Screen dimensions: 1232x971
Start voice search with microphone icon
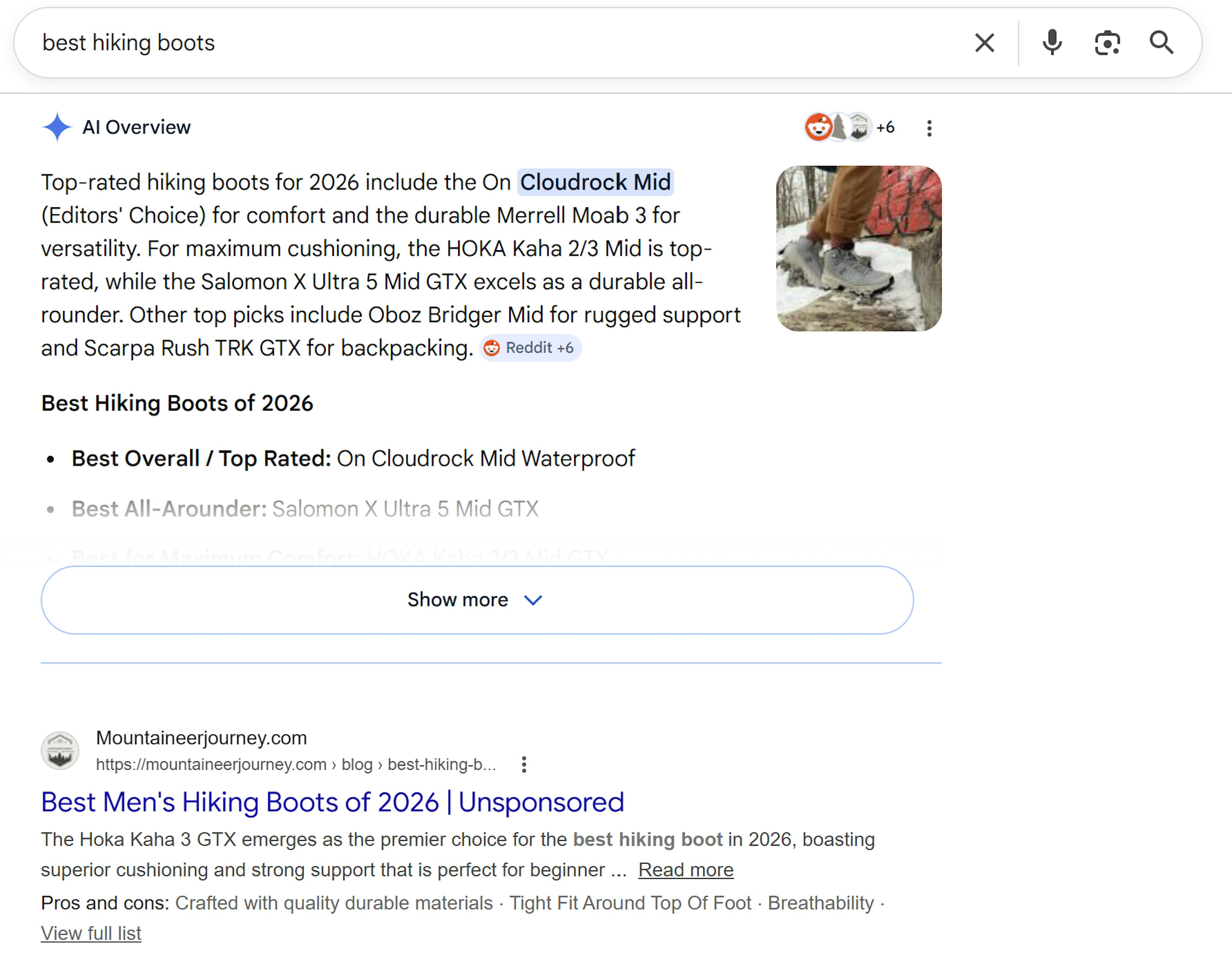pos(1052,43)
